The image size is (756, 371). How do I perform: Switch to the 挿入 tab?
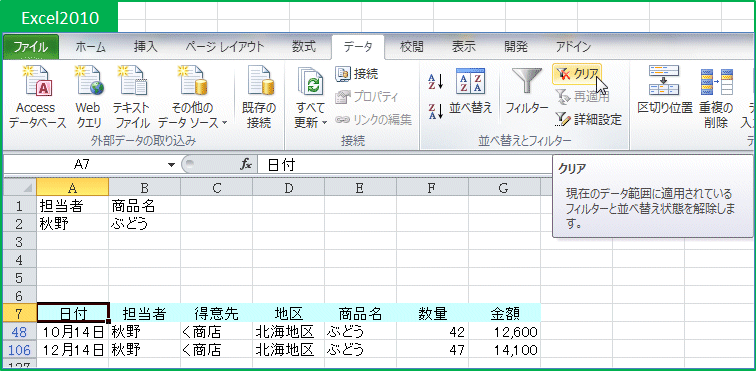pos(146,47)
